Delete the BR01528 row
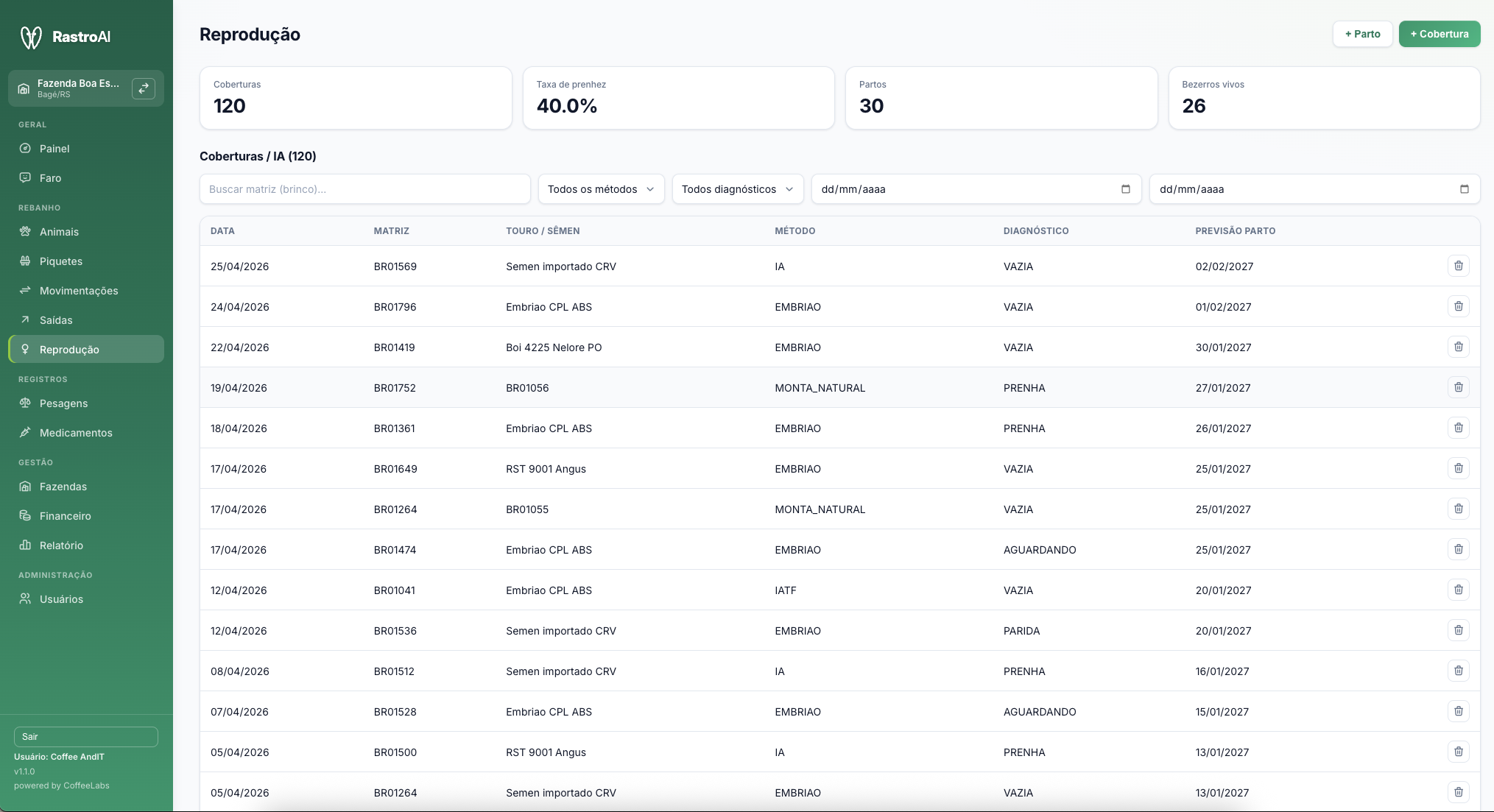Viewport: 1494px width, 812px height. 1458,711
